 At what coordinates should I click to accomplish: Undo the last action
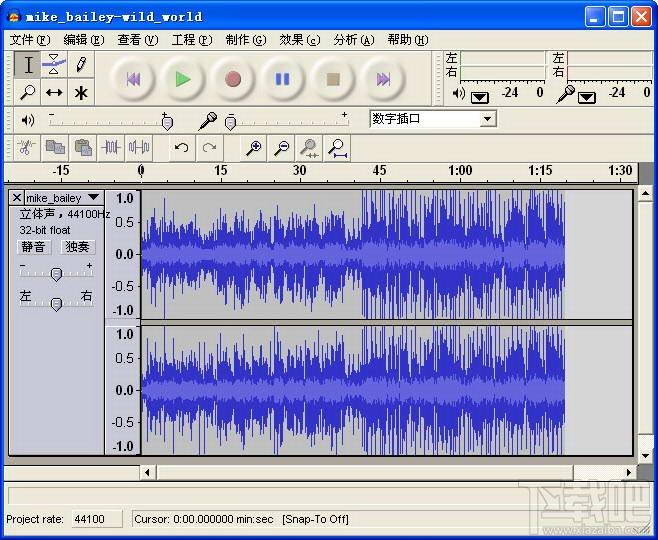[x=182, y=148]
